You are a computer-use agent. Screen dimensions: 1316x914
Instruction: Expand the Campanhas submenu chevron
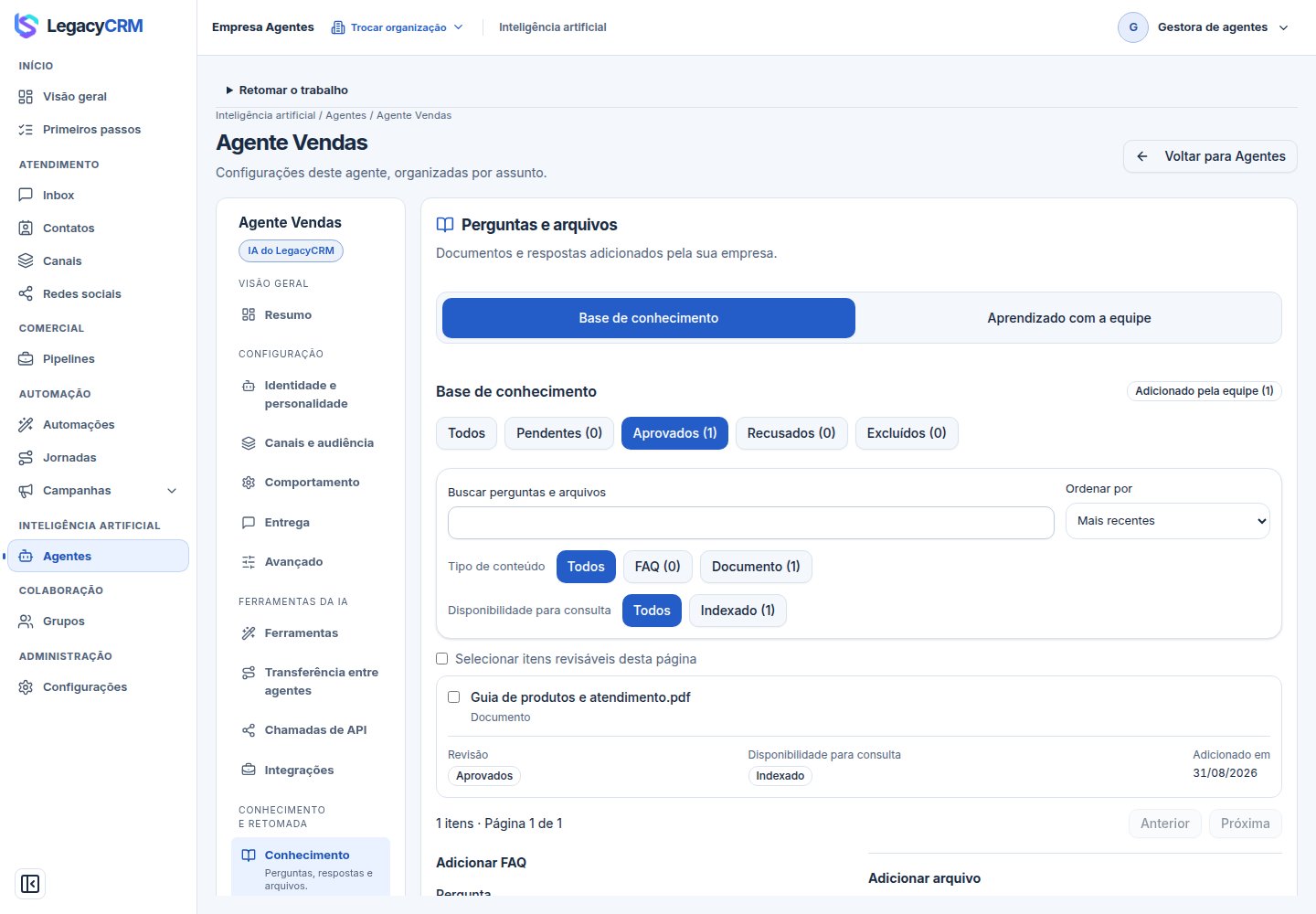pos(172,491)
